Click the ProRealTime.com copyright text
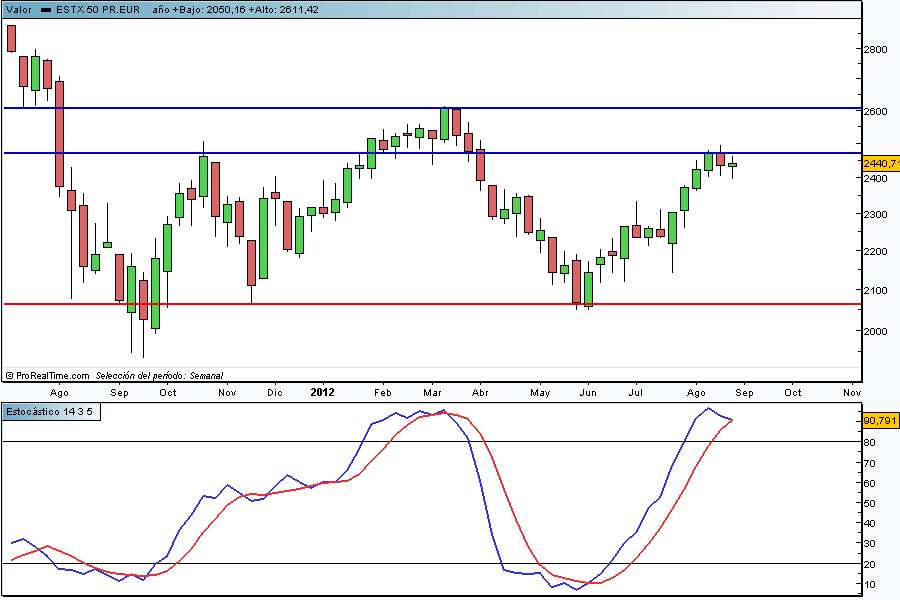This screenshot has height=600, width=900. pyautogui.click(x=48, y=375)
